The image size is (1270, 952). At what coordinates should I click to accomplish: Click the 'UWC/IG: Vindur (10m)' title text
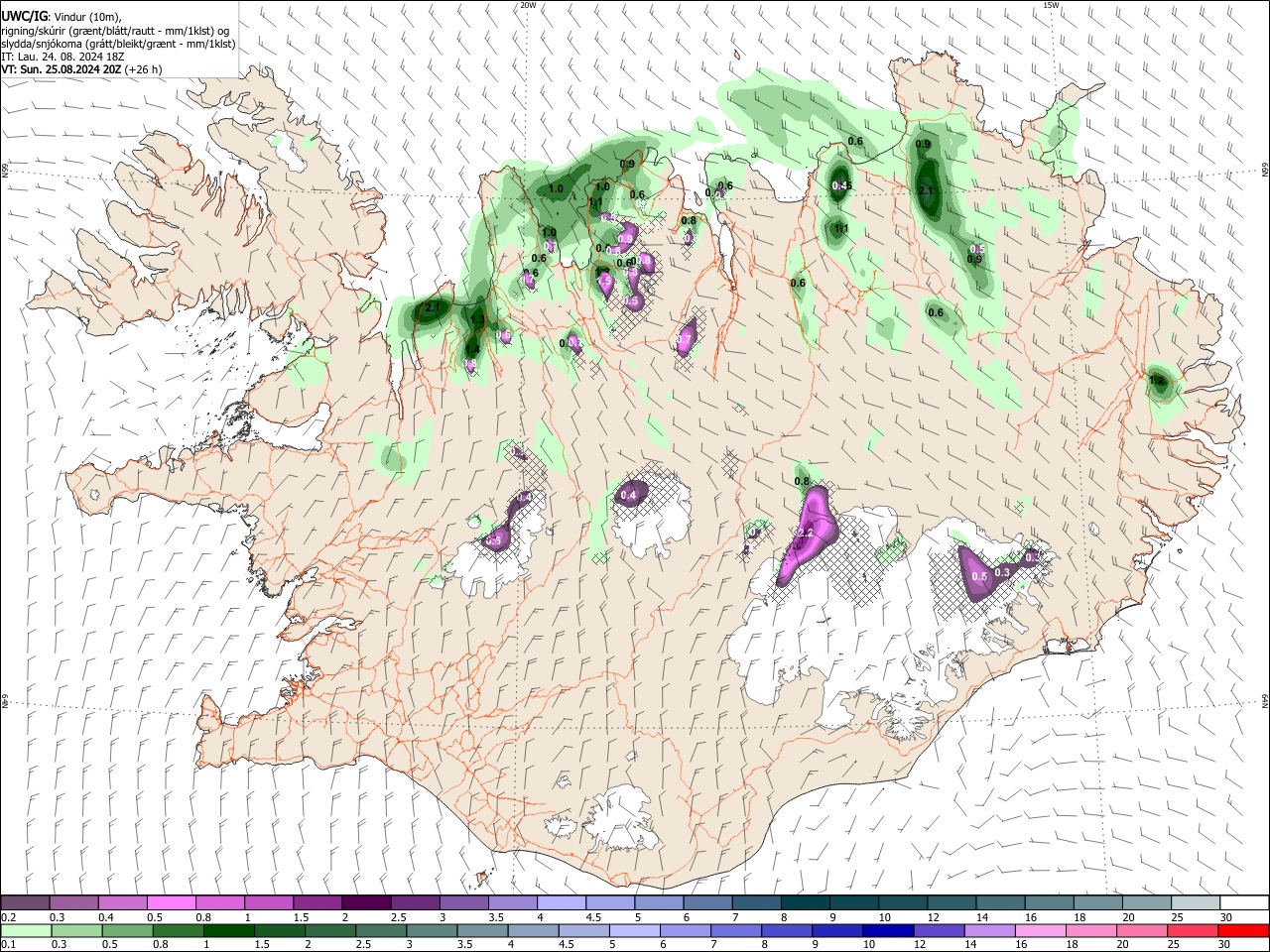(61, 17)
